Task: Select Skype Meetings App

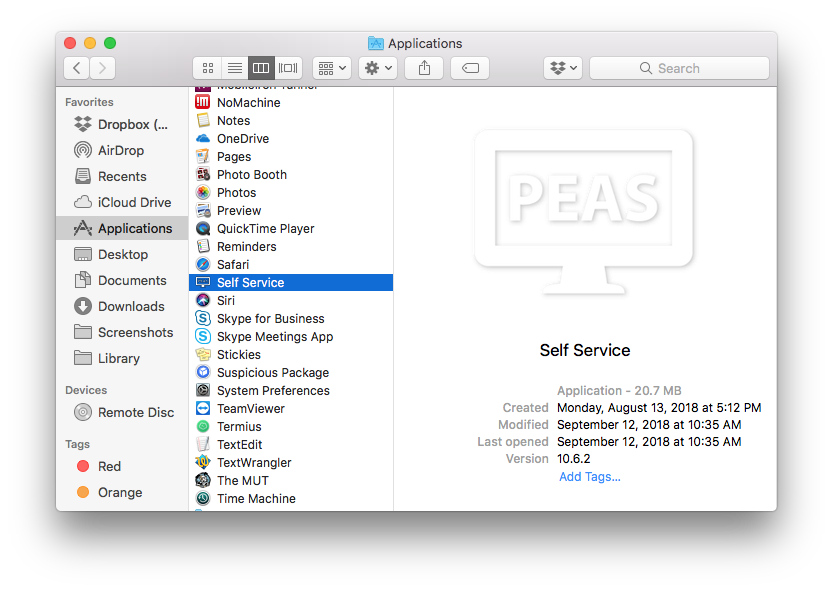Action: click(x=291, y=337)
